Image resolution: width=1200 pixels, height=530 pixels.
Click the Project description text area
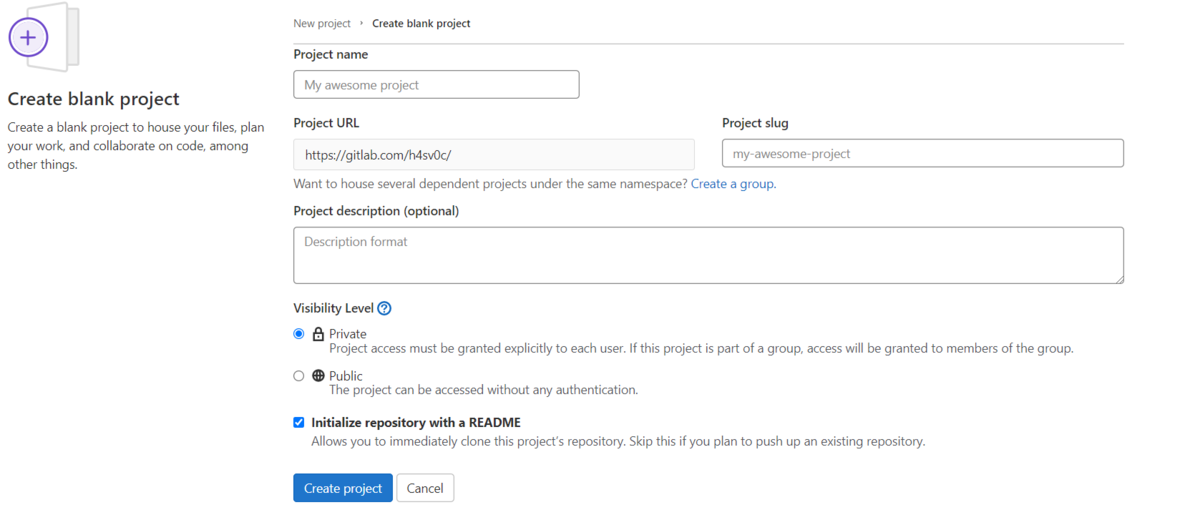708,255
